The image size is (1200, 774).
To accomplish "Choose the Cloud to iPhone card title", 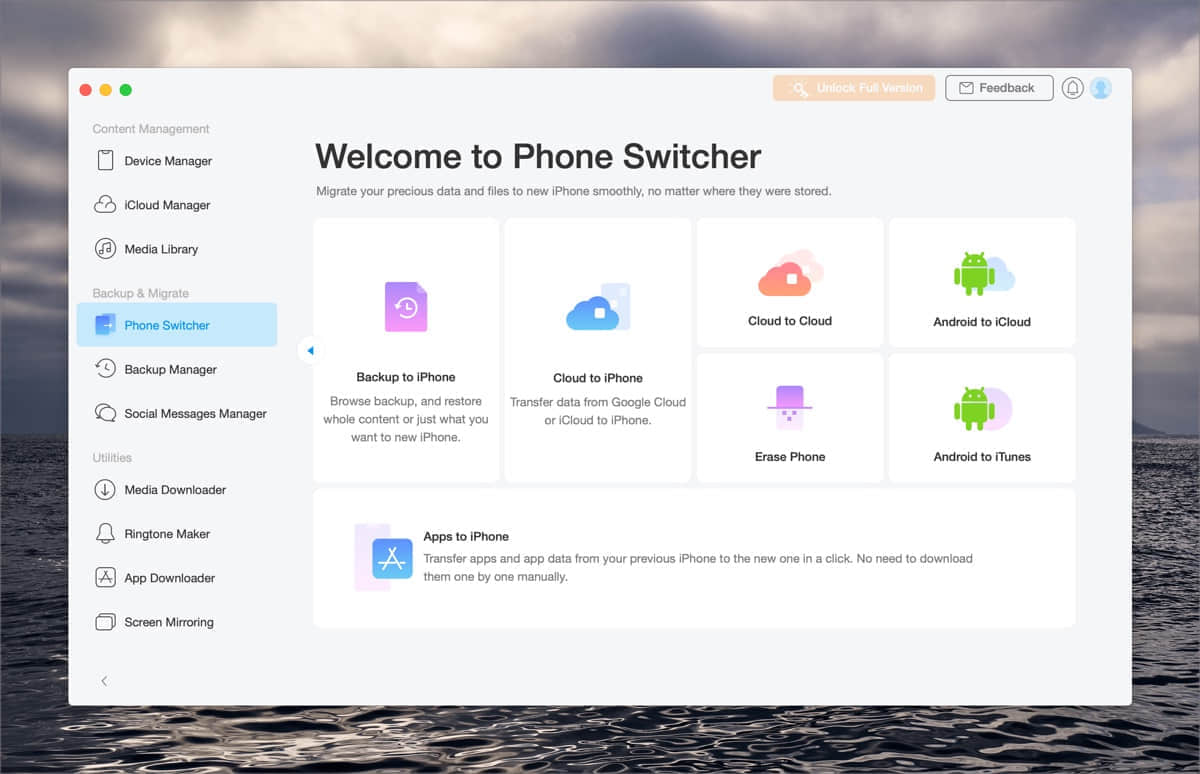I will pos(598,378).
